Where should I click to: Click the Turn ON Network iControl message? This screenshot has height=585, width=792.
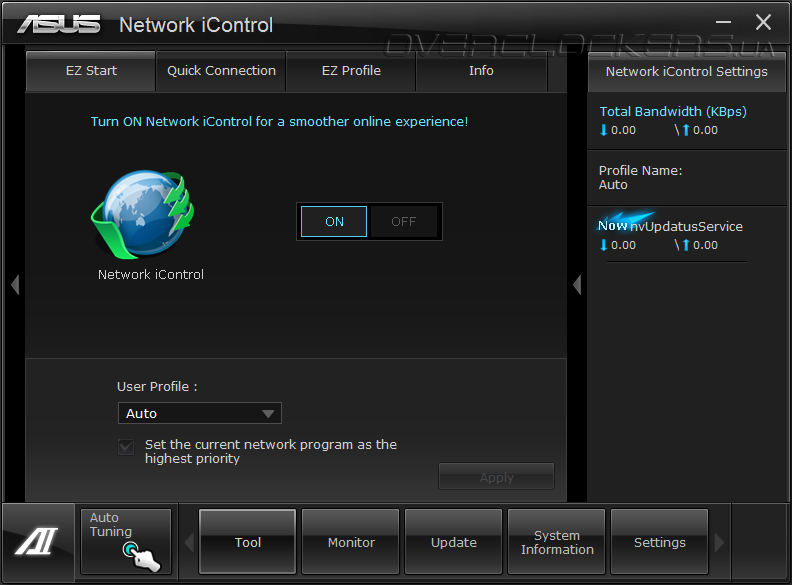click(279, 122)
